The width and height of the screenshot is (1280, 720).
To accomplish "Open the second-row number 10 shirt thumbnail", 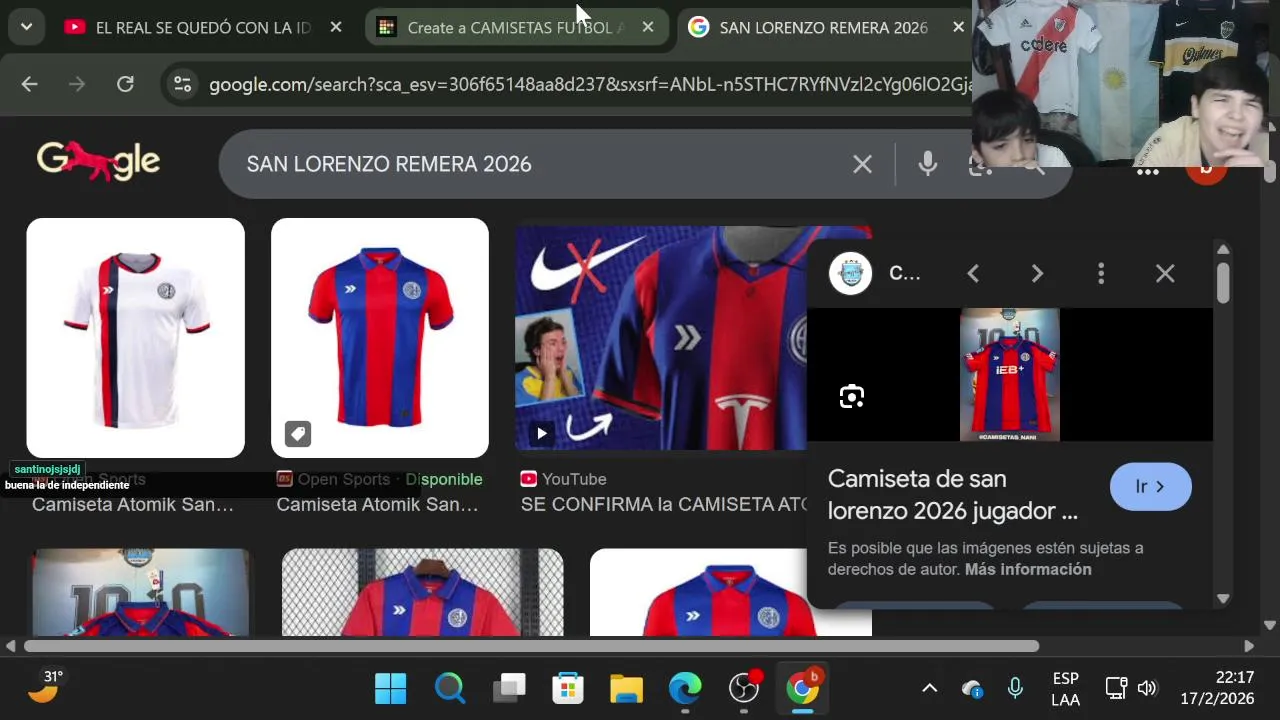I will pos(140,592).
